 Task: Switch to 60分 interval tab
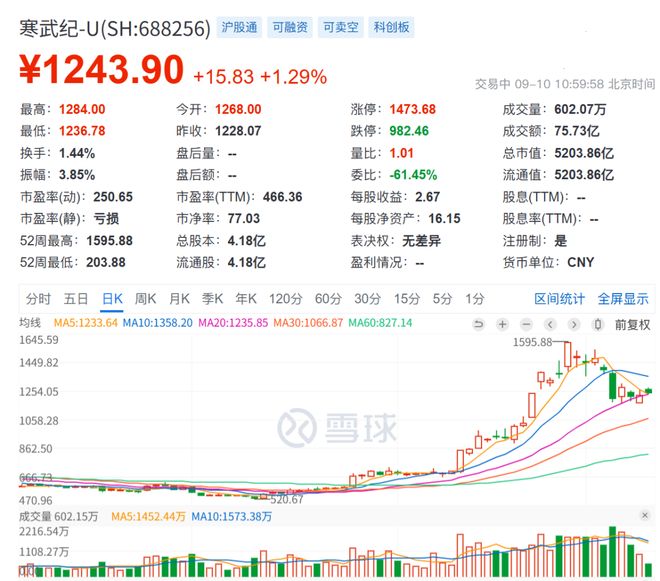pos(328,299)
